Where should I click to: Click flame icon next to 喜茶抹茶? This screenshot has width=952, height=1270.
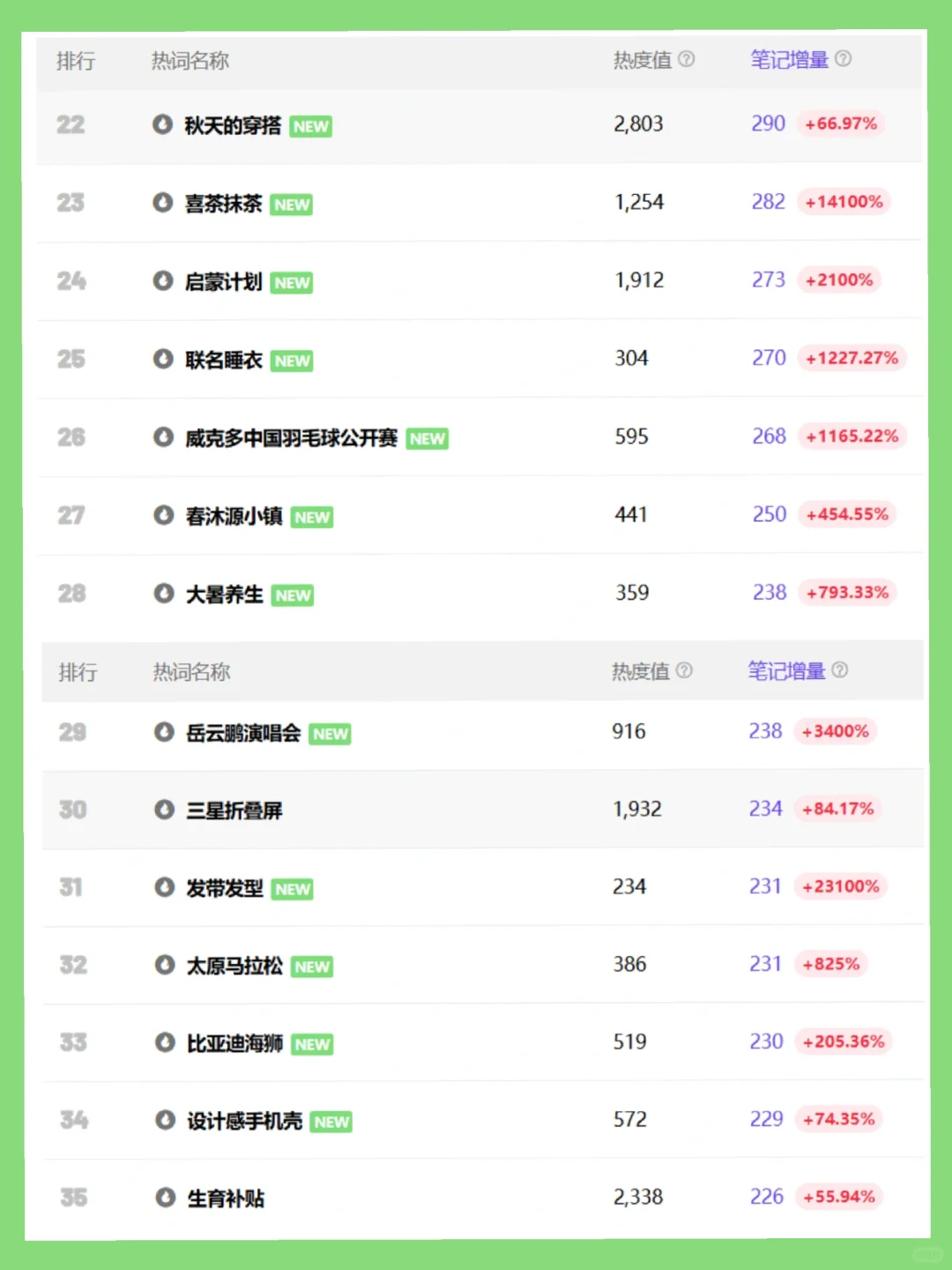(x=162, y=203)
